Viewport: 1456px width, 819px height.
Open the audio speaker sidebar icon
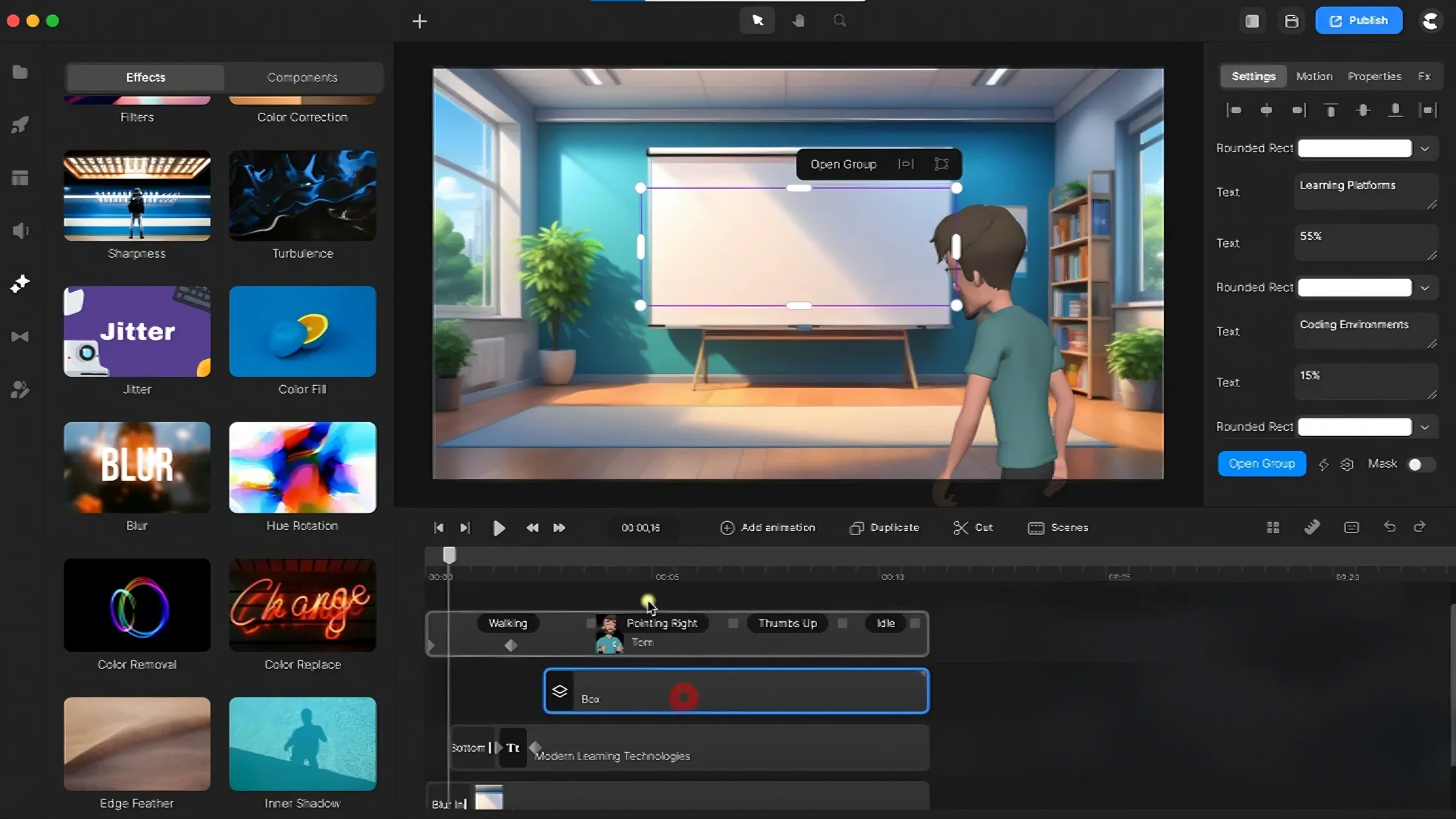[x=20, y=231]
